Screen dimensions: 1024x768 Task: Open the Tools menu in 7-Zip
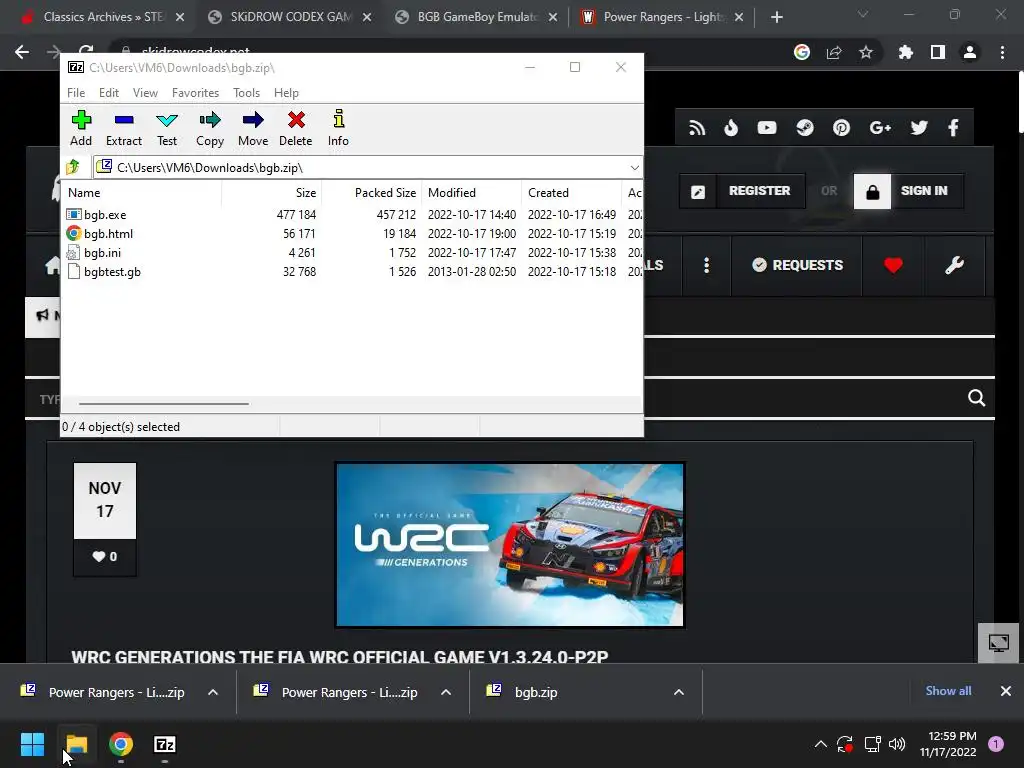click(246, 93)
